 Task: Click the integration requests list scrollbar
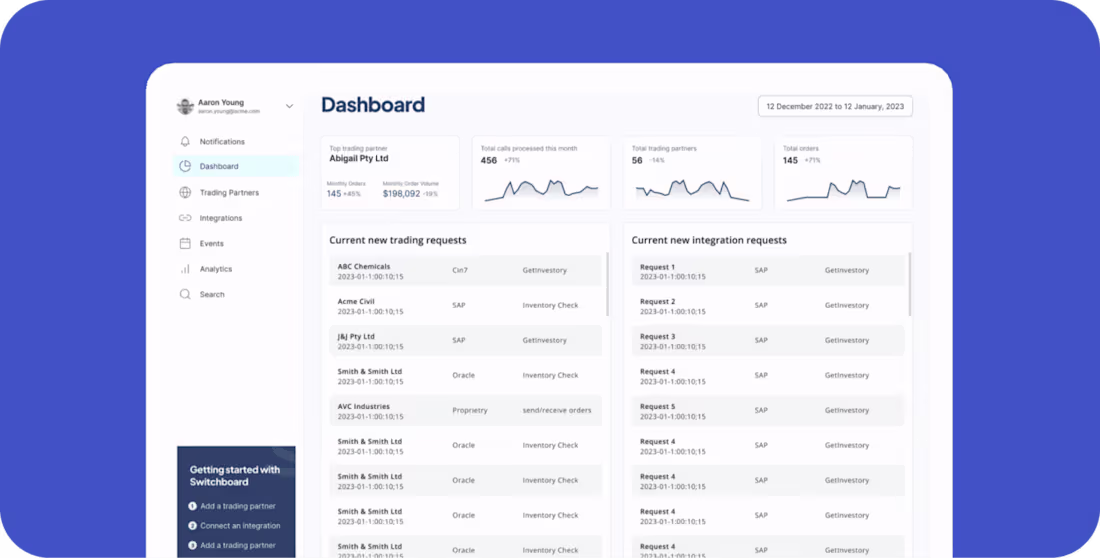910,284
